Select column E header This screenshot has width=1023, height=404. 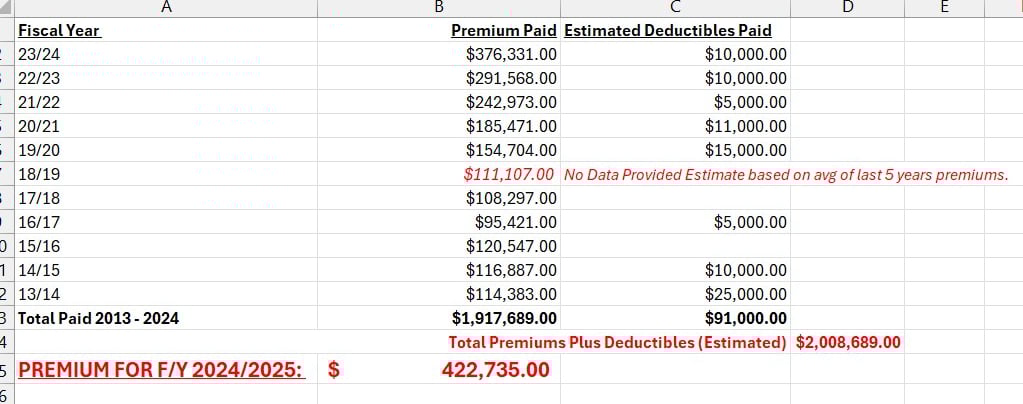944,8
